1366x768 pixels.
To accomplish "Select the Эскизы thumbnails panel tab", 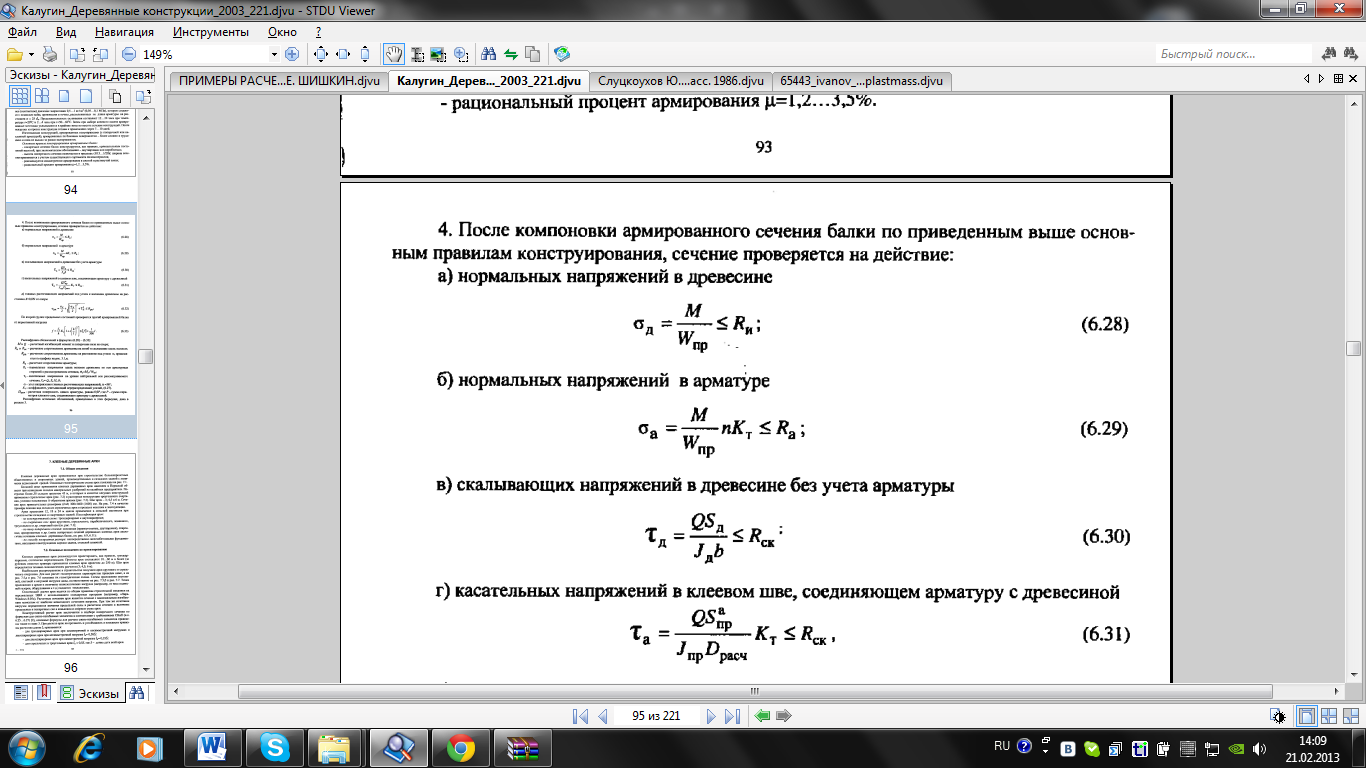I will click(x=90, y=692).
